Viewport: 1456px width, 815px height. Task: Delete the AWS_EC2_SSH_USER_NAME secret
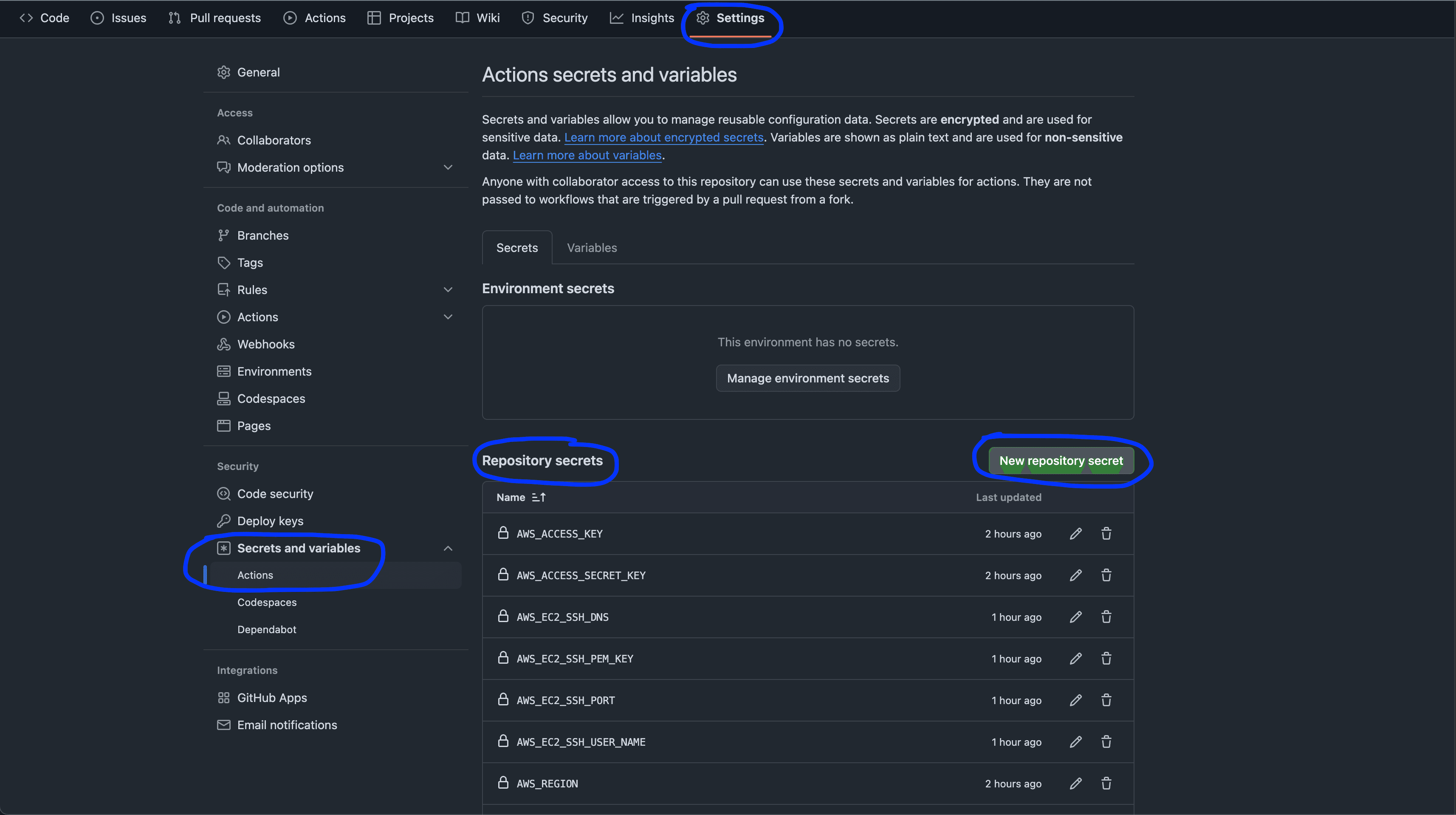coord(1106,741)
